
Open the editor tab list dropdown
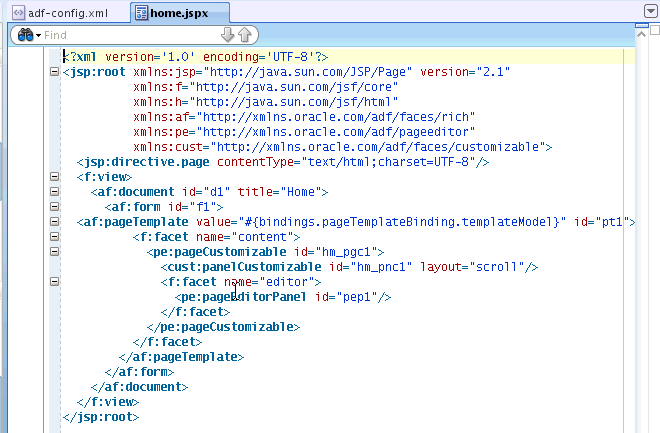650,11
